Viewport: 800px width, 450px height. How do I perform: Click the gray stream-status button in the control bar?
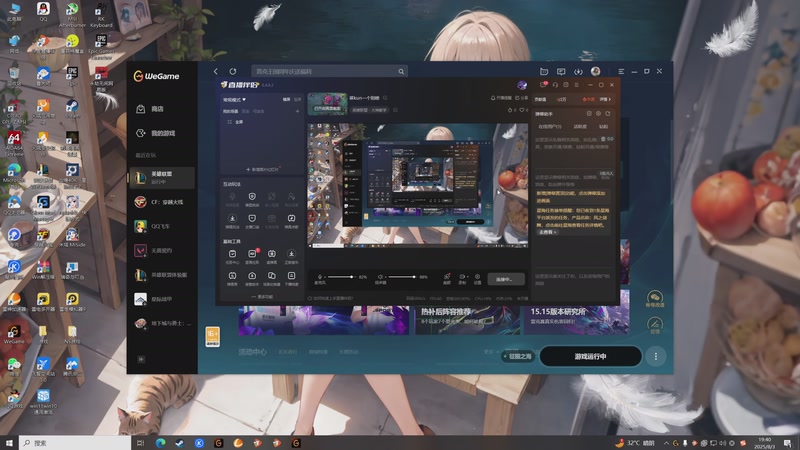[x=506, y=279]
